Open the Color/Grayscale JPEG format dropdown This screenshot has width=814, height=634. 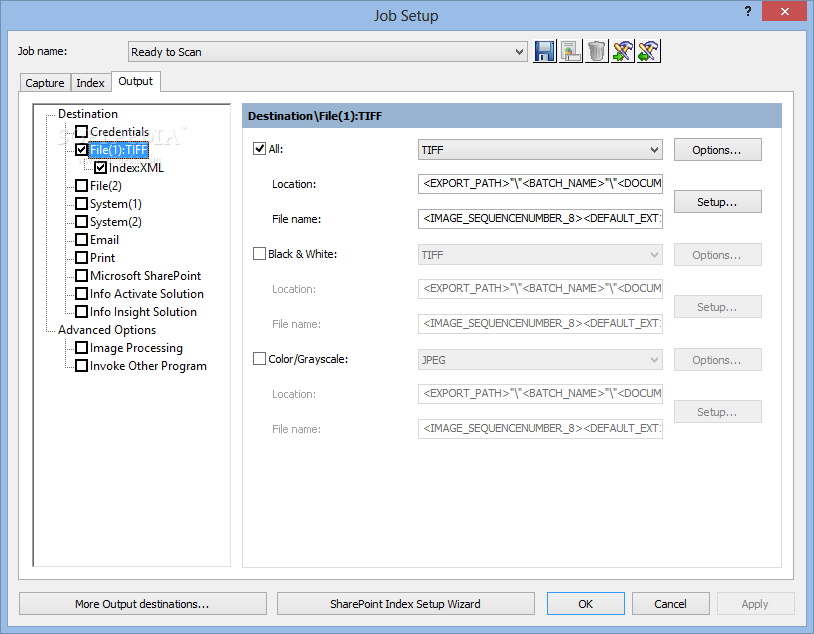tap(540, 360)
